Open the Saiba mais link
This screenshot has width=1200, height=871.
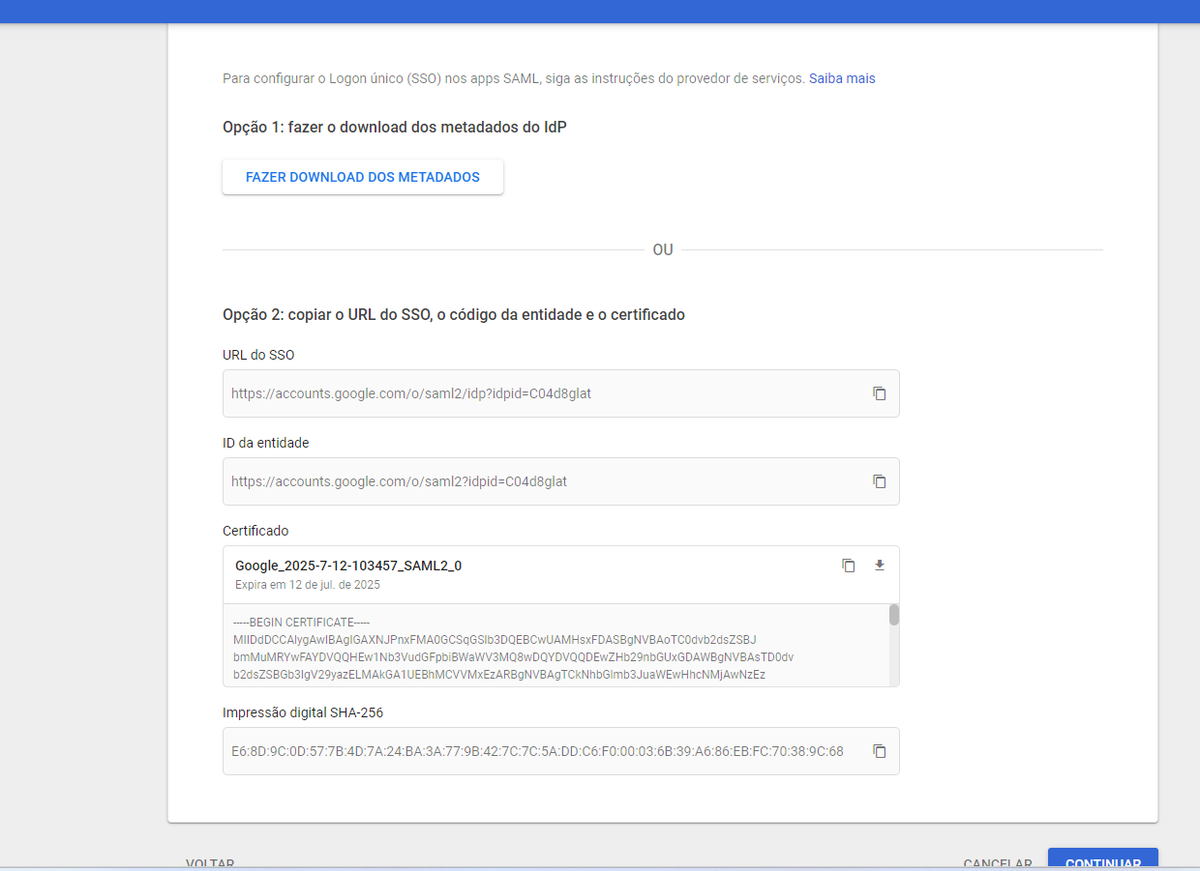point(842,78)
